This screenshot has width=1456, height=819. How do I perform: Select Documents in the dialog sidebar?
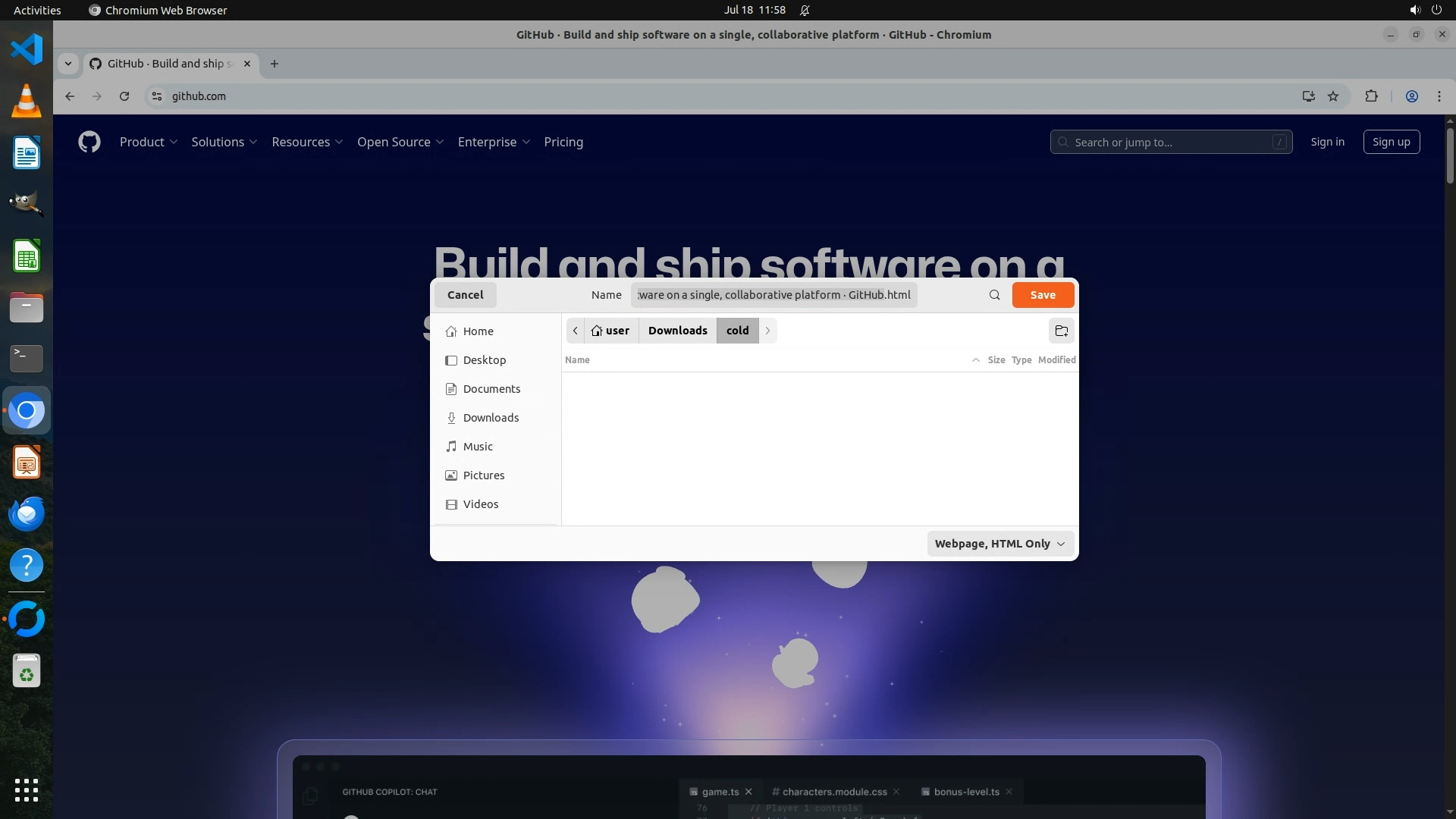click(491, 389)
